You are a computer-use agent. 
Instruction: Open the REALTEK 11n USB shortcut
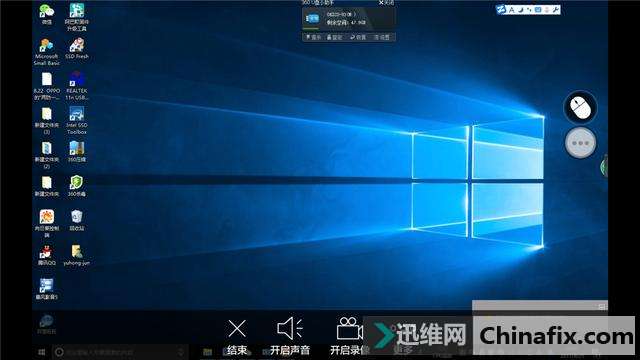[x=77, y=86]
